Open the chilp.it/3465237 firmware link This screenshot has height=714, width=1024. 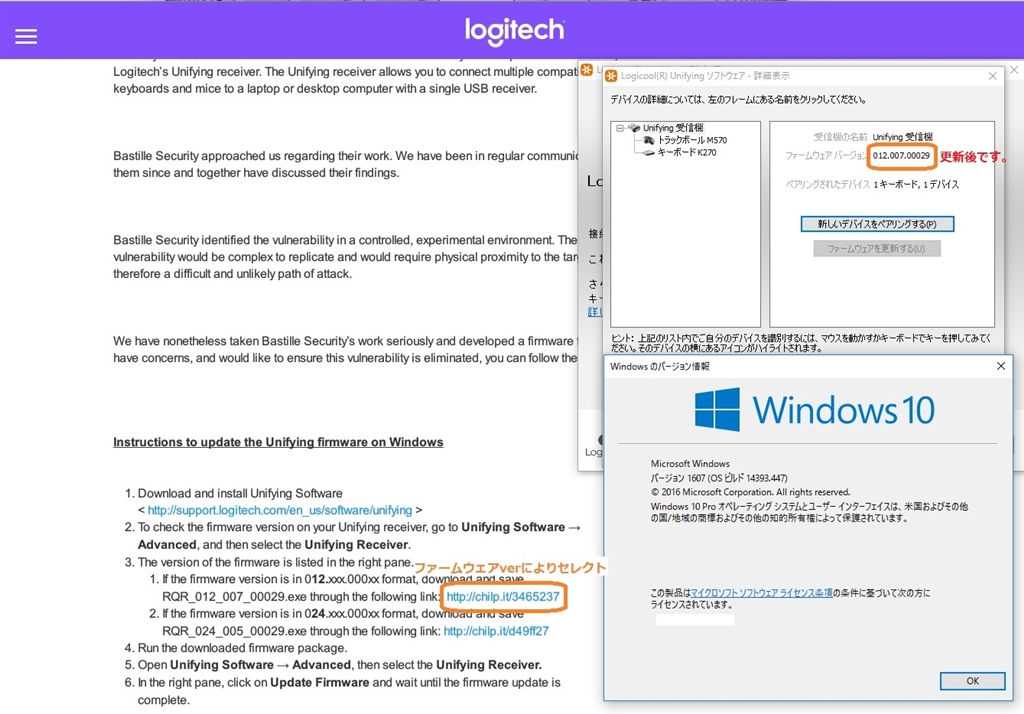coord(503,596)
